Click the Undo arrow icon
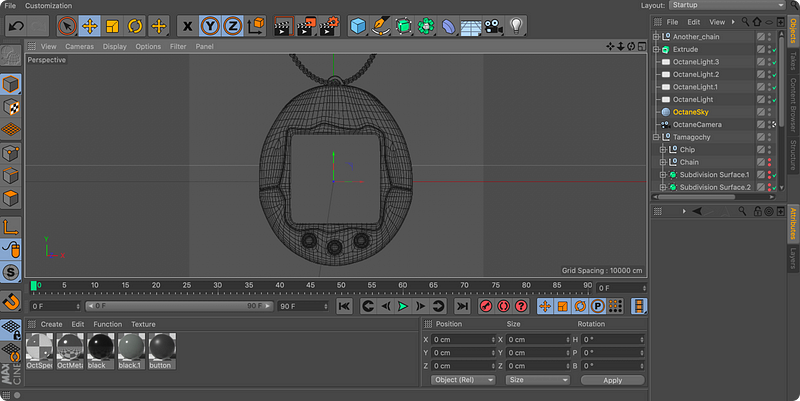Viewport: 800px width, 401px height. (15, 25)
